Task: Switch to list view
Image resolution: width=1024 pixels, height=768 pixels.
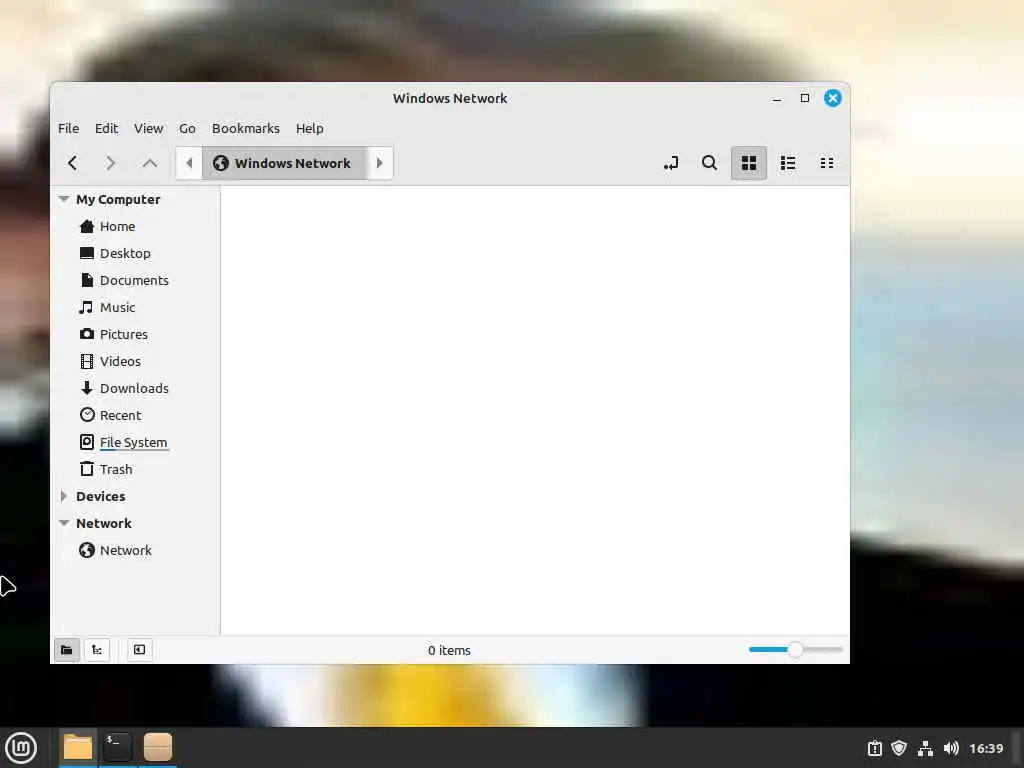Action: point(788,163)
